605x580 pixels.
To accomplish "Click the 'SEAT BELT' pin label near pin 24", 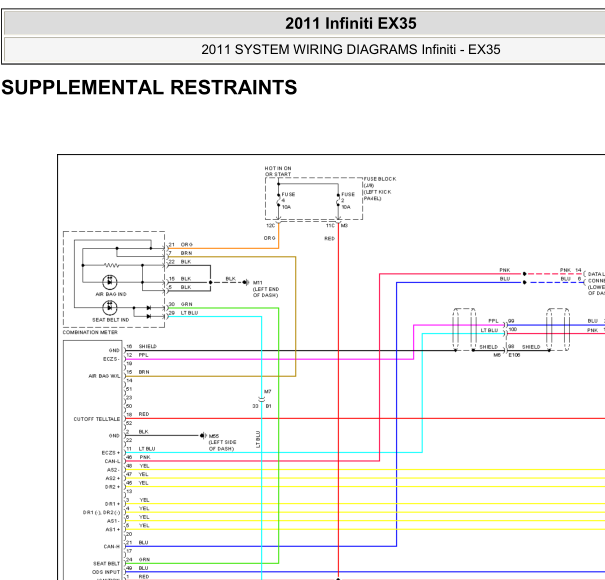I will [x=106, y=564].
